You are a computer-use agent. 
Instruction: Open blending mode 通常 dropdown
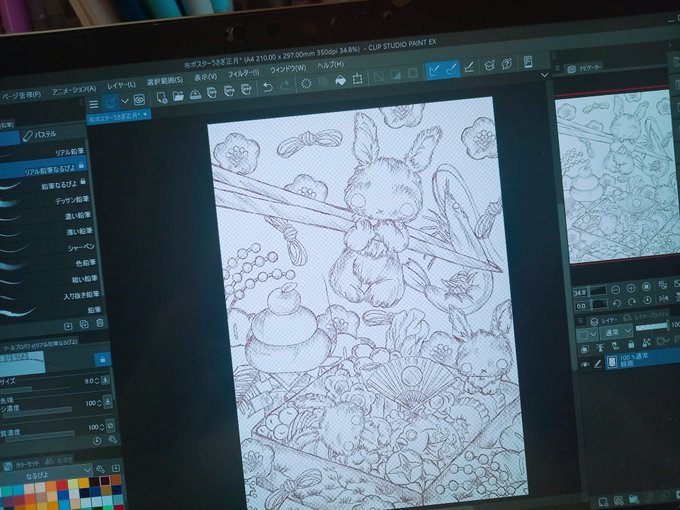pos(615,332)
